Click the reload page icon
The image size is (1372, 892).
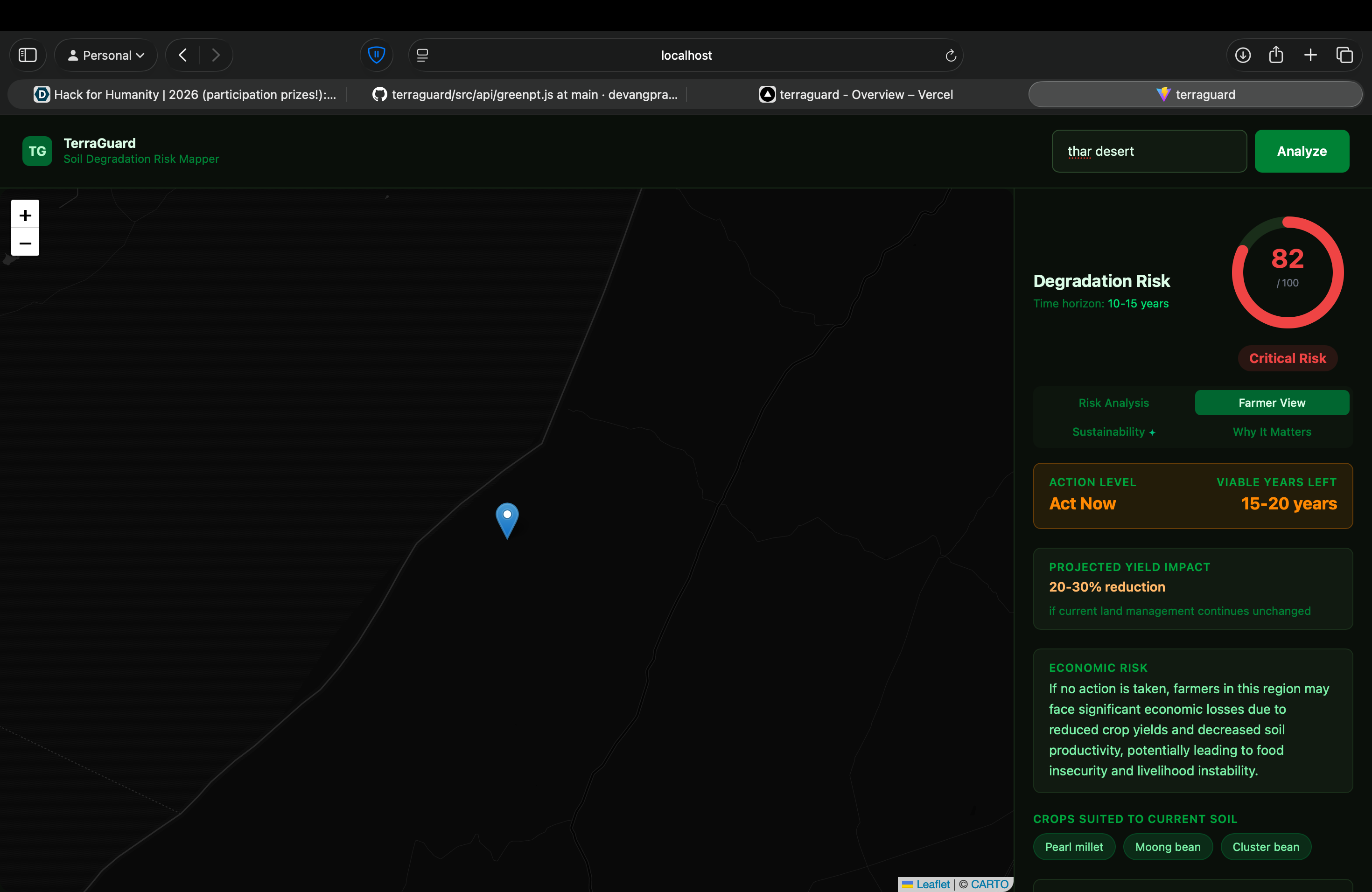(x=951, y=56)
